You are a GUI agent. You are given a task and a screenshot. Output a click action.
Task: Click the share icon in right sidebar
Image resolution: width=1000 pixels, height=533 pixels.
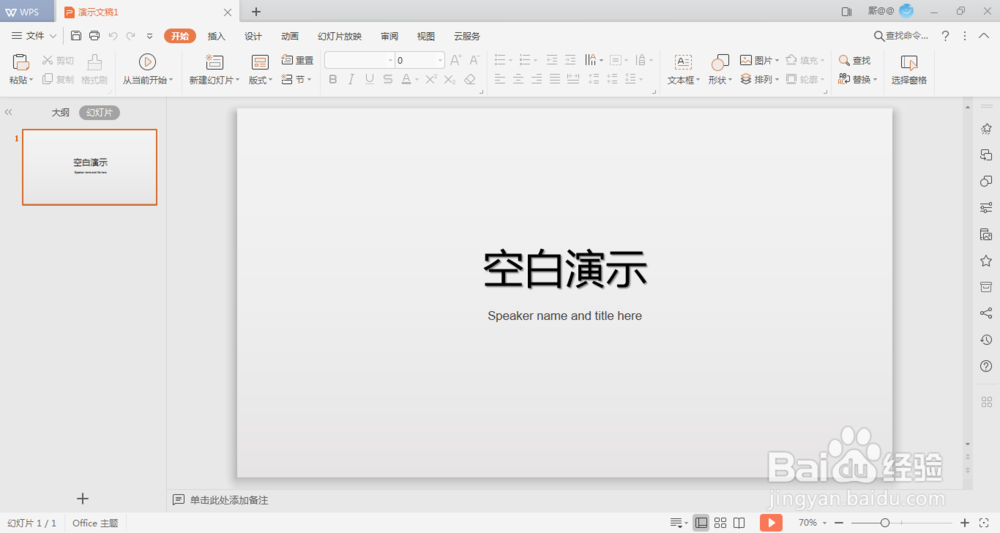pos(986,312)
